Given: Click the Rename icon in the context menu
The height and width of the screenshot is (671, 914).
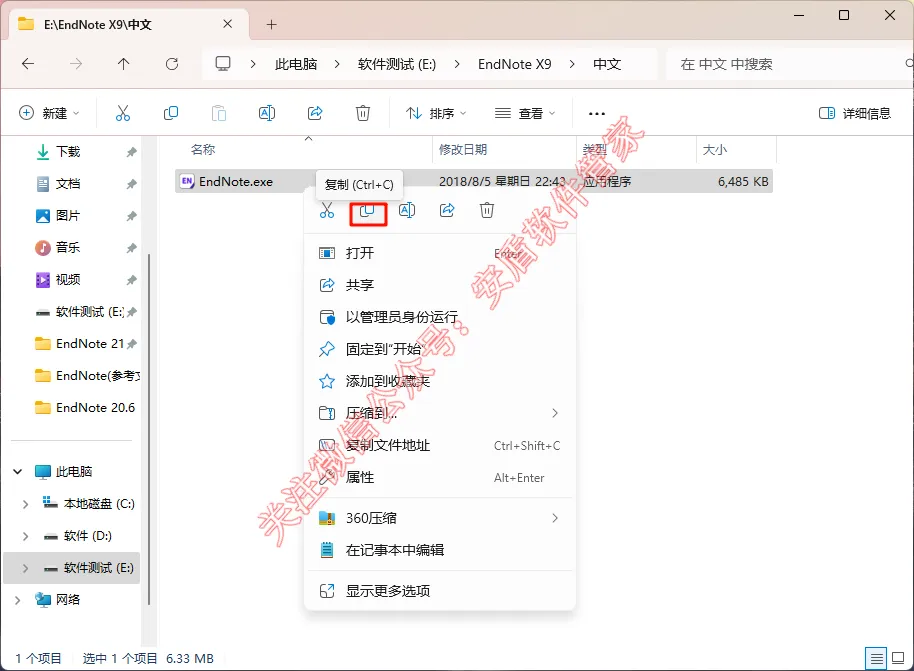Looking at the screenshot, I should click(x=407, y=210).
